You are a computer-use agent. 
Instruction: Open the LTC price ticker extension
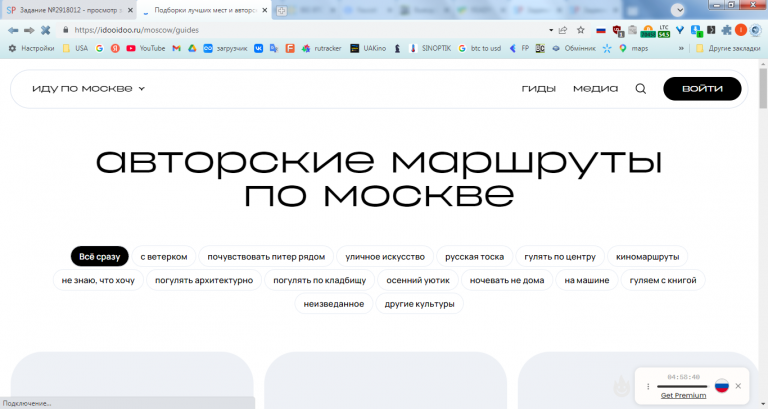click(664, 31)
